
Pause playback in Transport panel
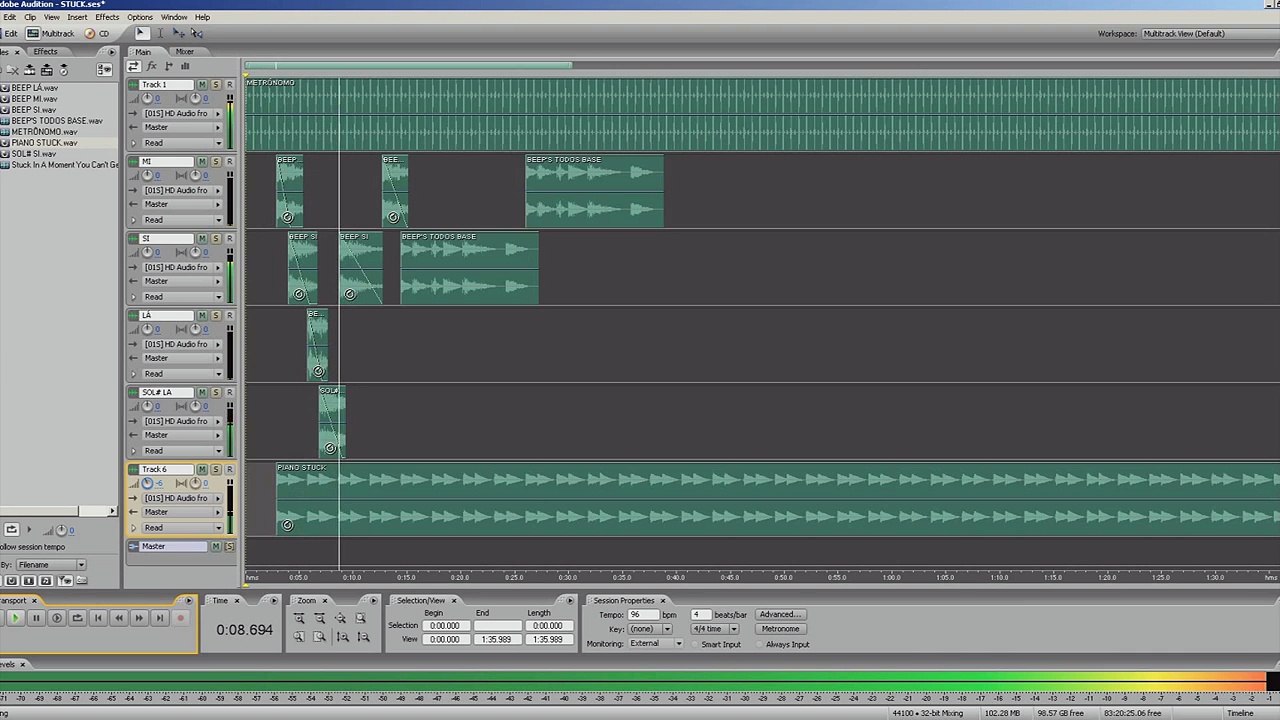pyautogui.click(x=36, y=618)
